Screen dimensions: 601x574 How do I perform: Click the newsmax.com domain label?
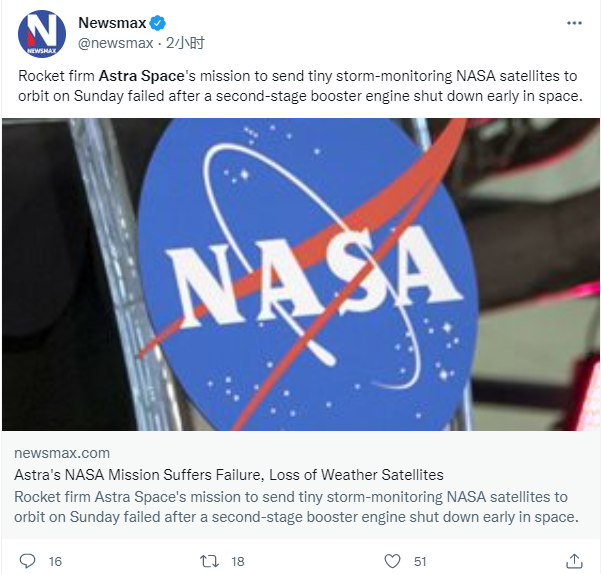tap(62, 453)
